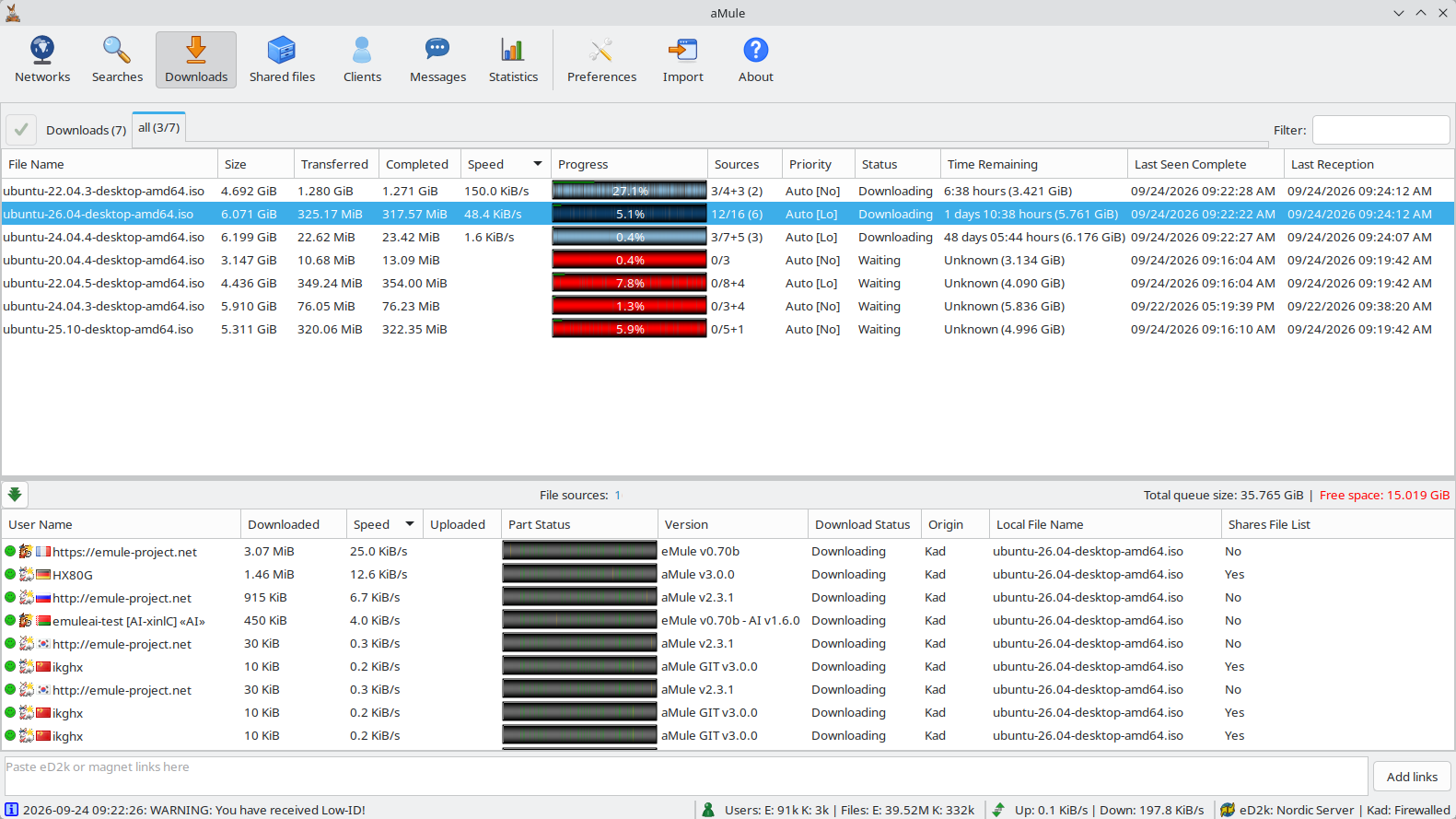Viewport: 1456px width, 819px height.
Task: Click the "eD2k: Nordic Server" status text
Action: pyautogui.click(x=1297, y=810)
